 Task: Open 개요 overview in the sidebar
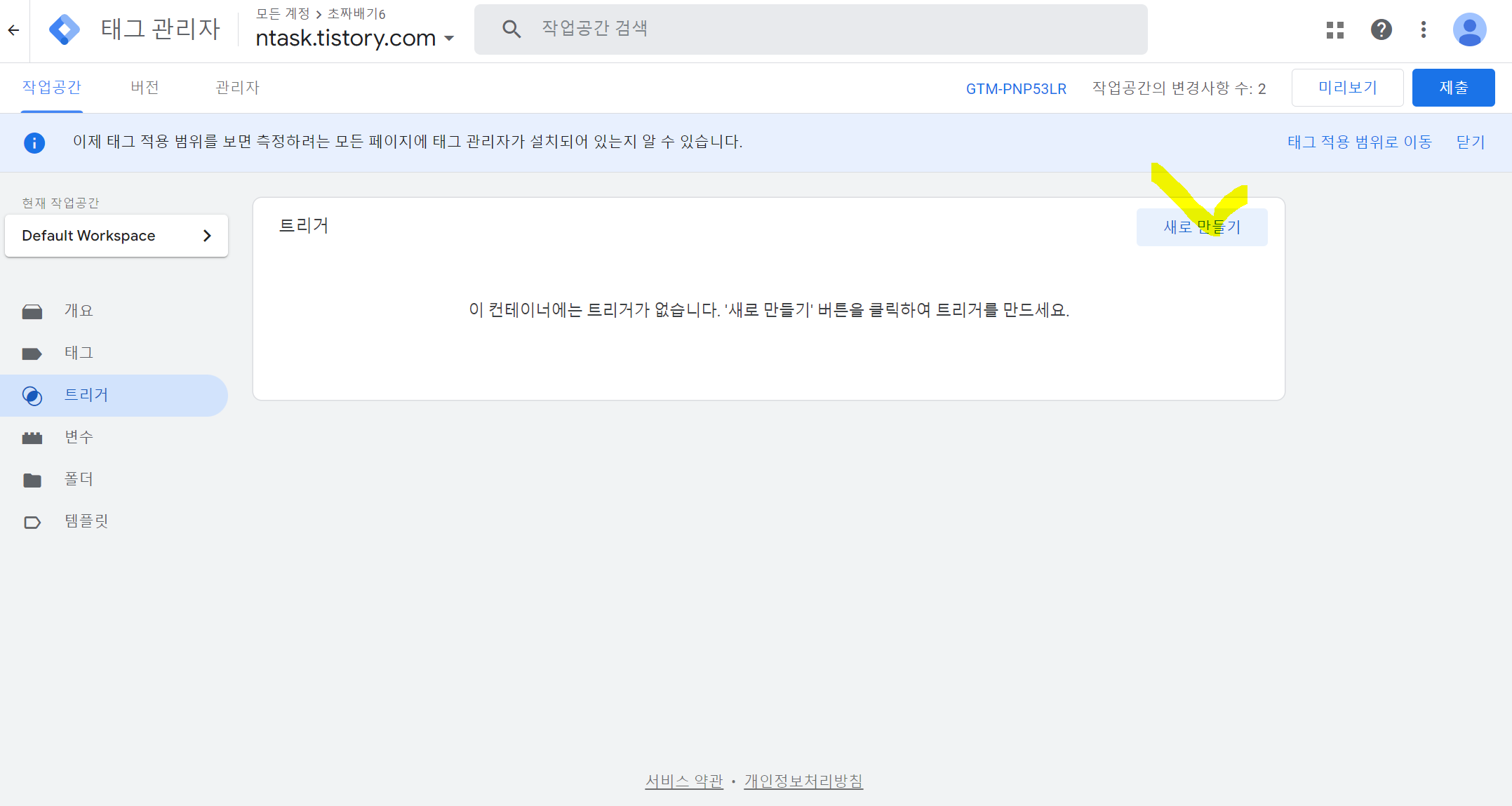[79, 311]
